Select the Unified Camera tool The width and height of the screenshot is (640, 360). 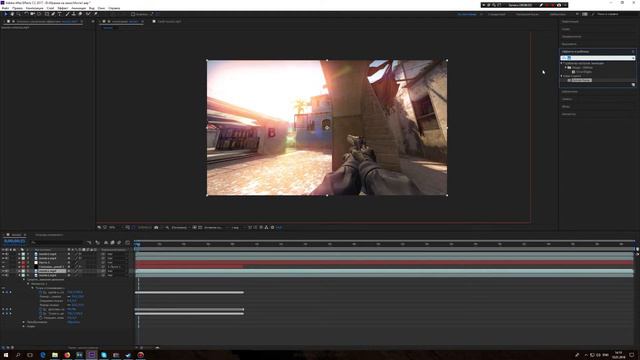click(33, 14)
